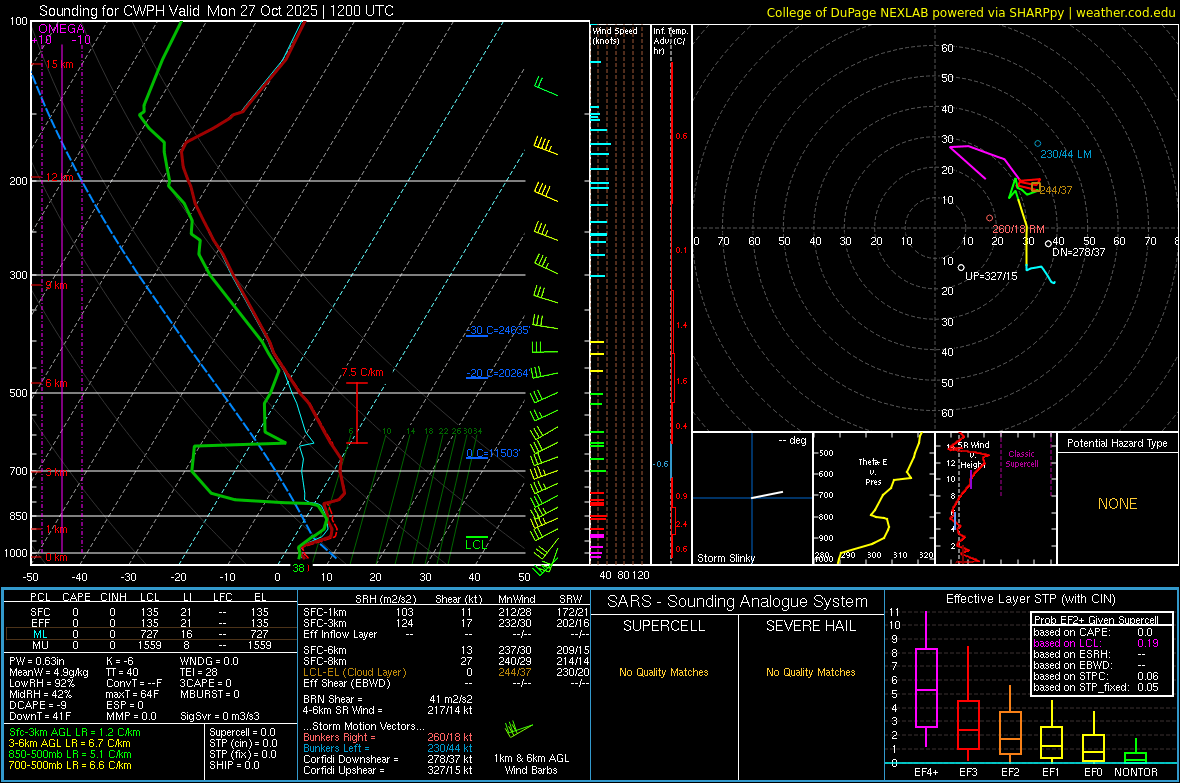
Task: Click No Quality Matches under SEVERE HAIL
Action: (810, 672)
